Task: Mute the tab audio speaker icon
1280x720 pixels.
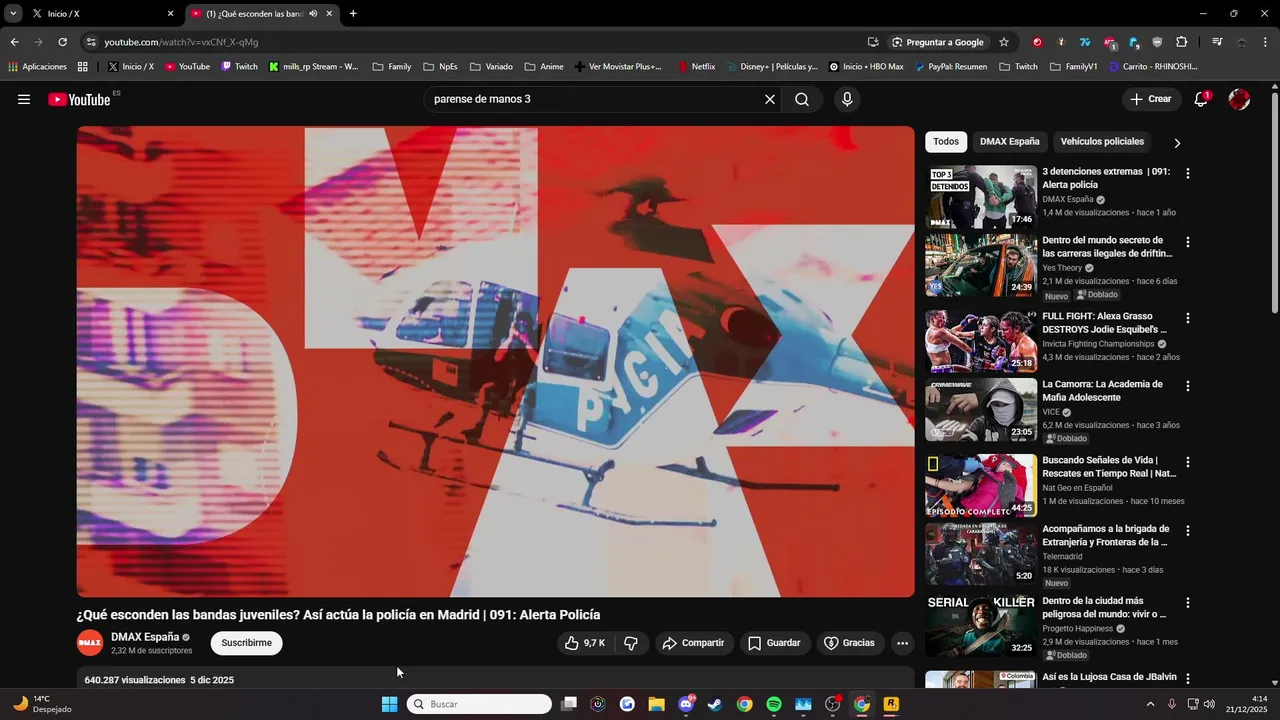Action: click(x=313, y=14)
